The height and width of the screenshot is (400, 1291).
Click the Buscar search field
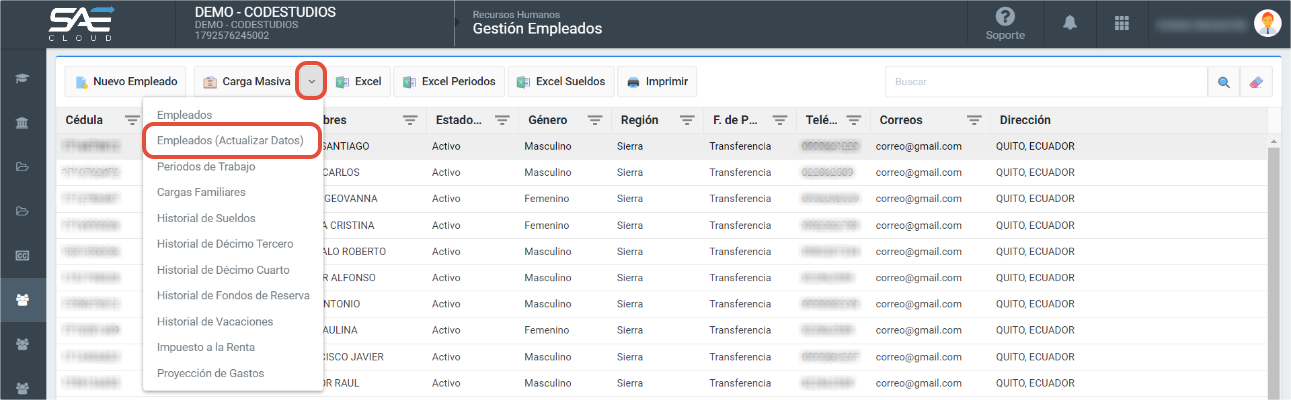click(x=1045, y=82)
